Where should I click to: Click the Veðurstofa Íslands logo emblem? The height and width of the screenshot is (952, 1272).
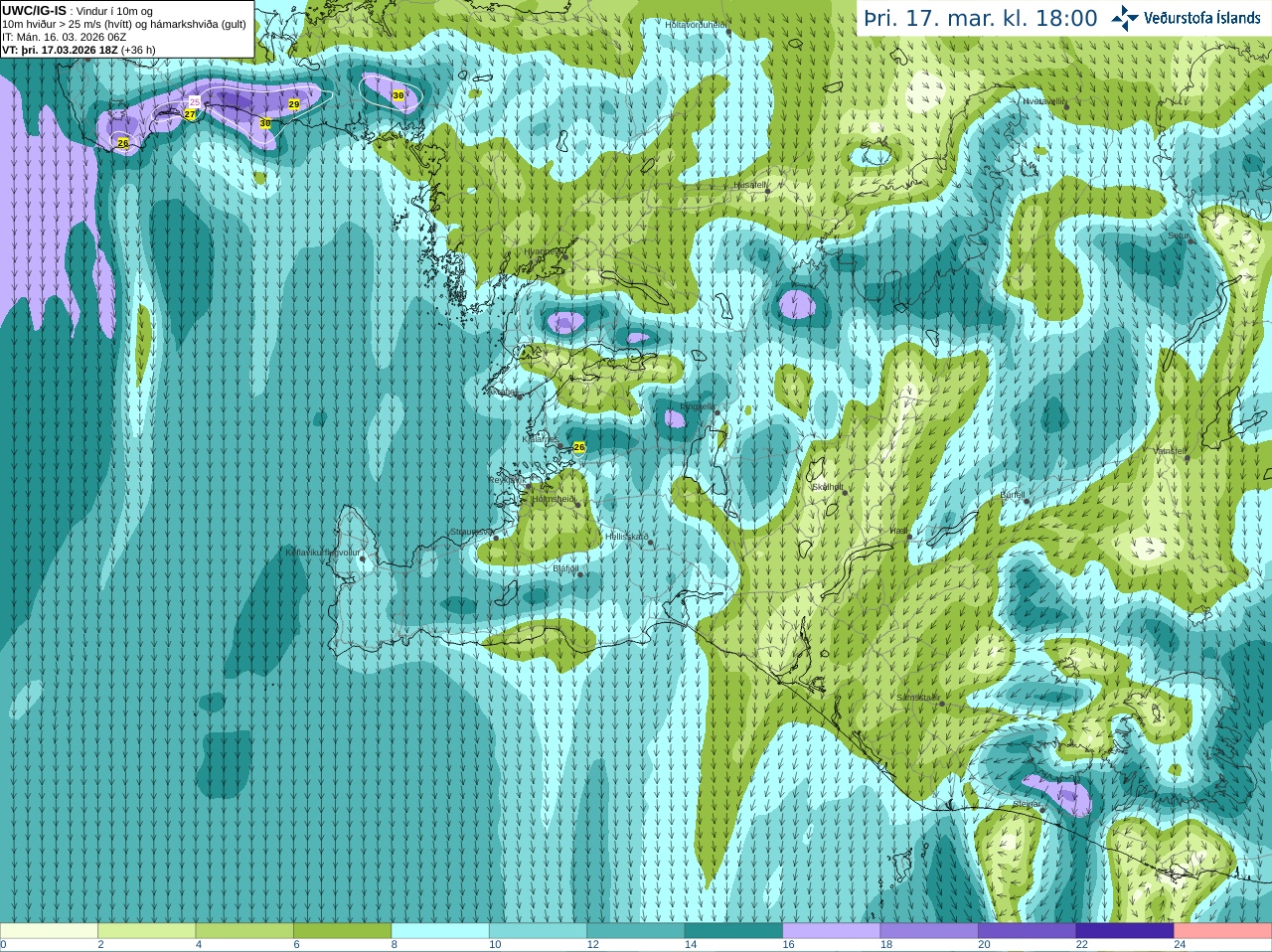pos(1125,18)
